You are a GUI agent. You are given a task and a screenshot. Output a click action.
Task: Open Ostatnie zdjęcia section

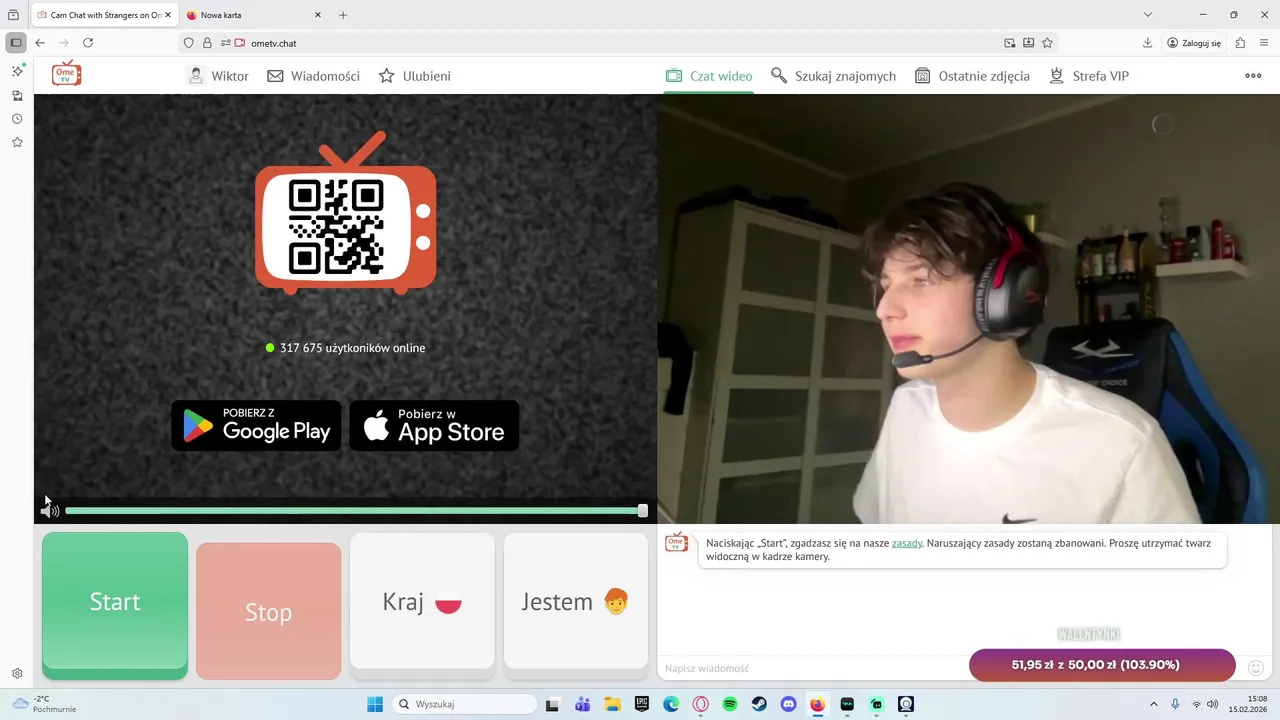click(972, 76)
